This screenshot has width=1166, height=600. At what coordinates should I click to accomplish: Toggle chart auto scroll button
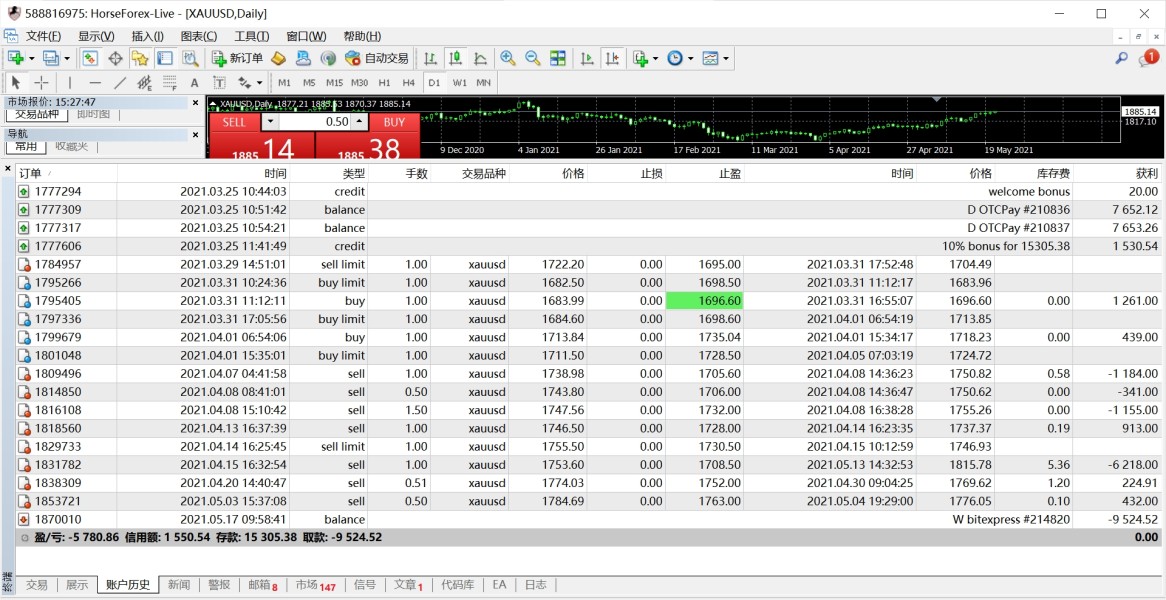coord(587,59)
